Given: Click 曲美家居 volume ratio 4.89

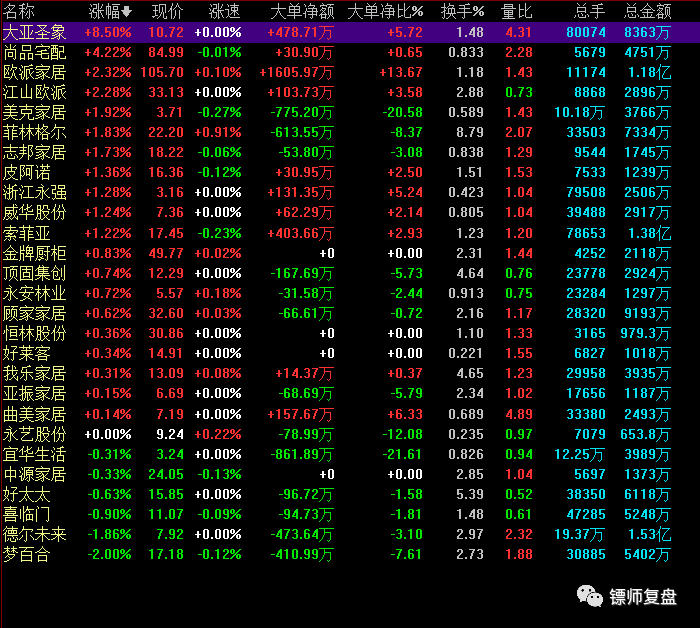Looking at the screenshot, I should 519,414.
